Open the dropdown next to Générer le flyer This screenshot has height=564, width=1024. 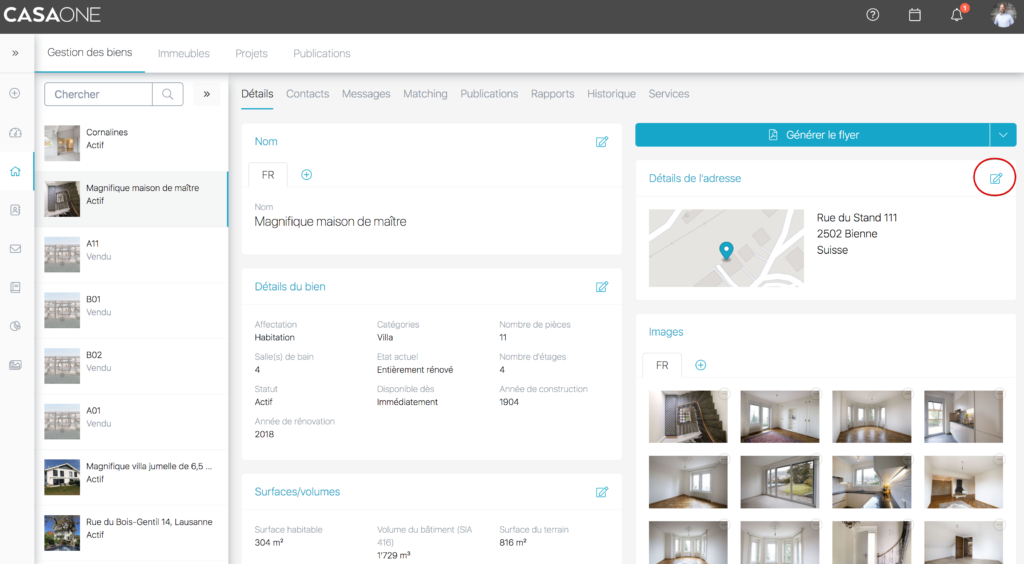[1002, 135]
